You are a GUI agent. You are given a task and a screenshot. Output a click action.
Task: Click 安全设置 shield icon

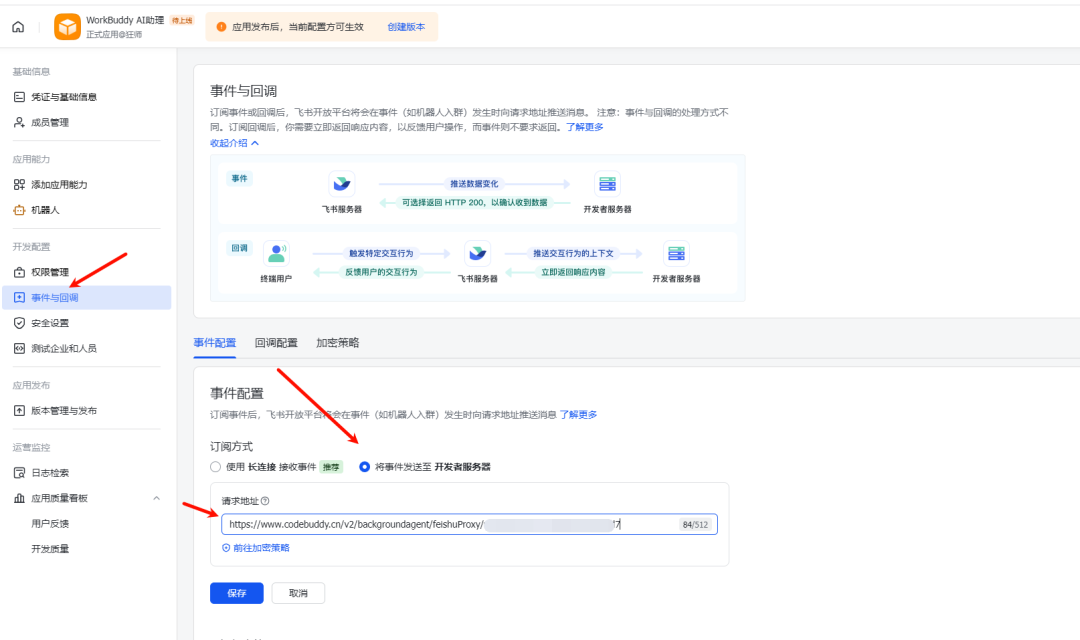(x=19, y=323)
